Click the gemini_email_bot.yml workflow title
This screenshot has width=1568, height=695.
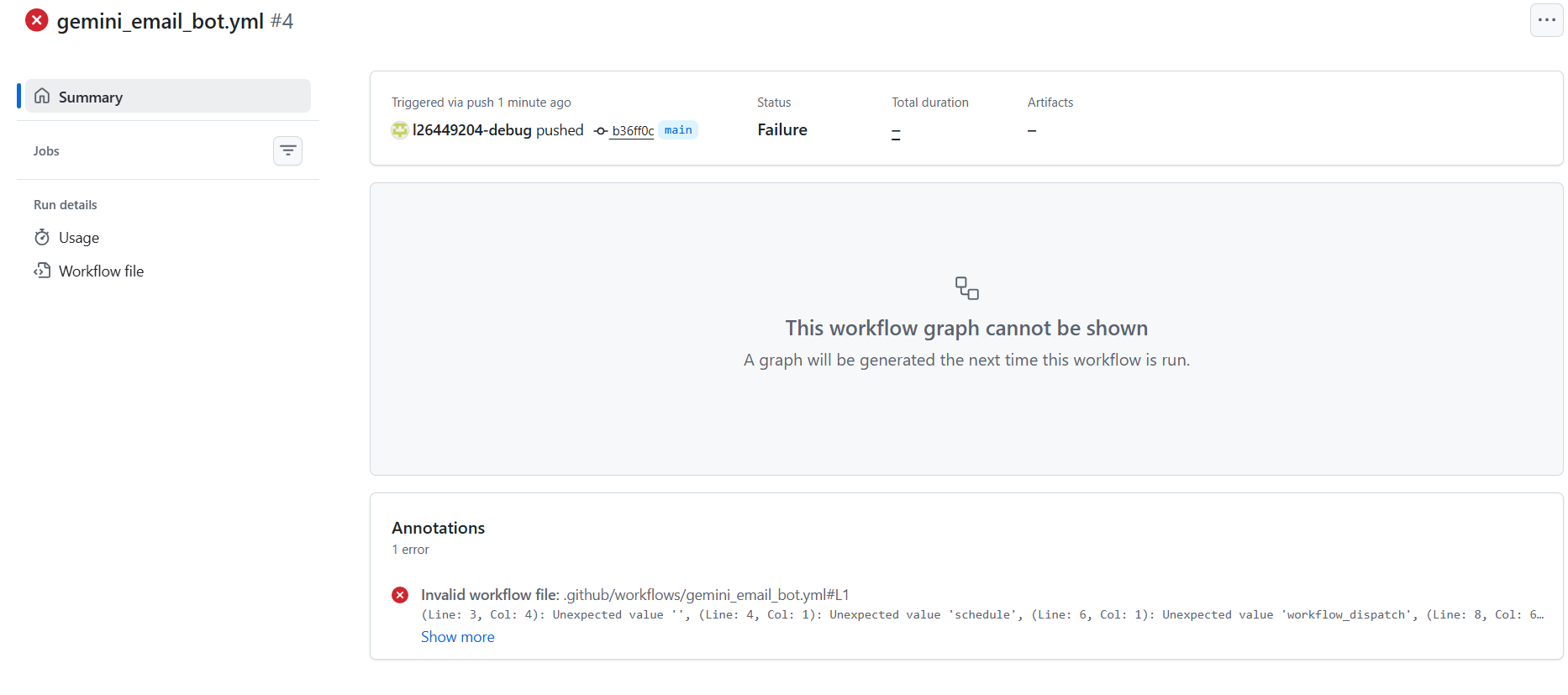(160, 21)
